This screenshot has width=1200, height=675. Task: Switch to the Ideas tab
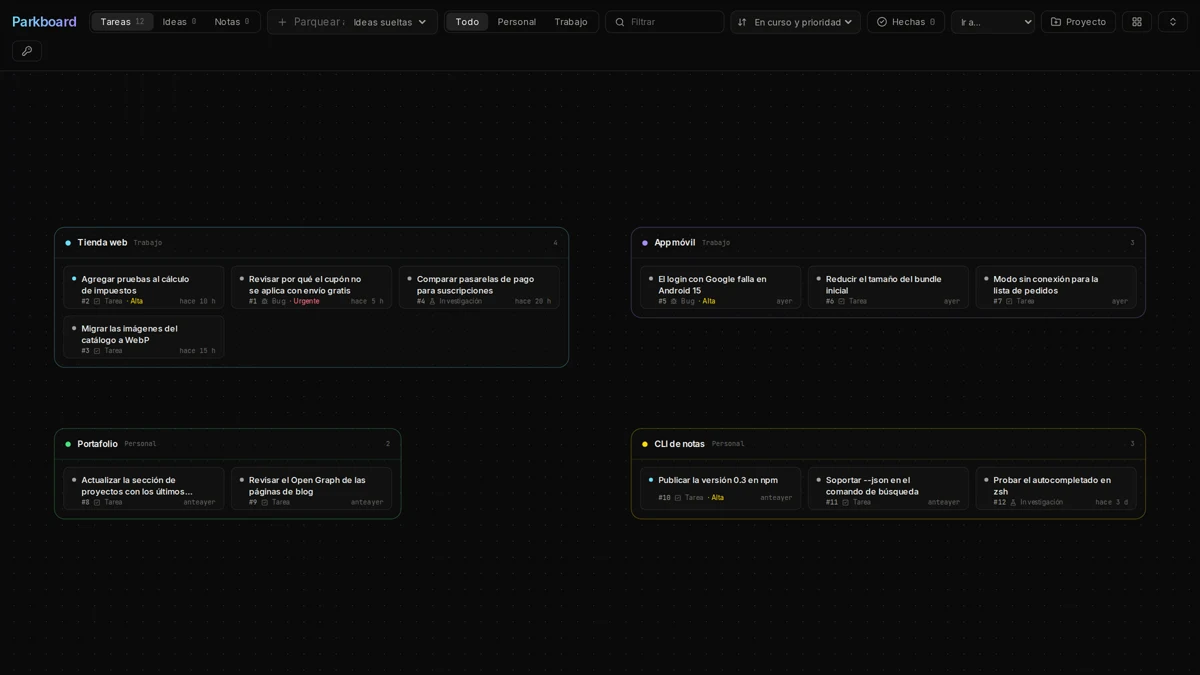pos(180,22)
